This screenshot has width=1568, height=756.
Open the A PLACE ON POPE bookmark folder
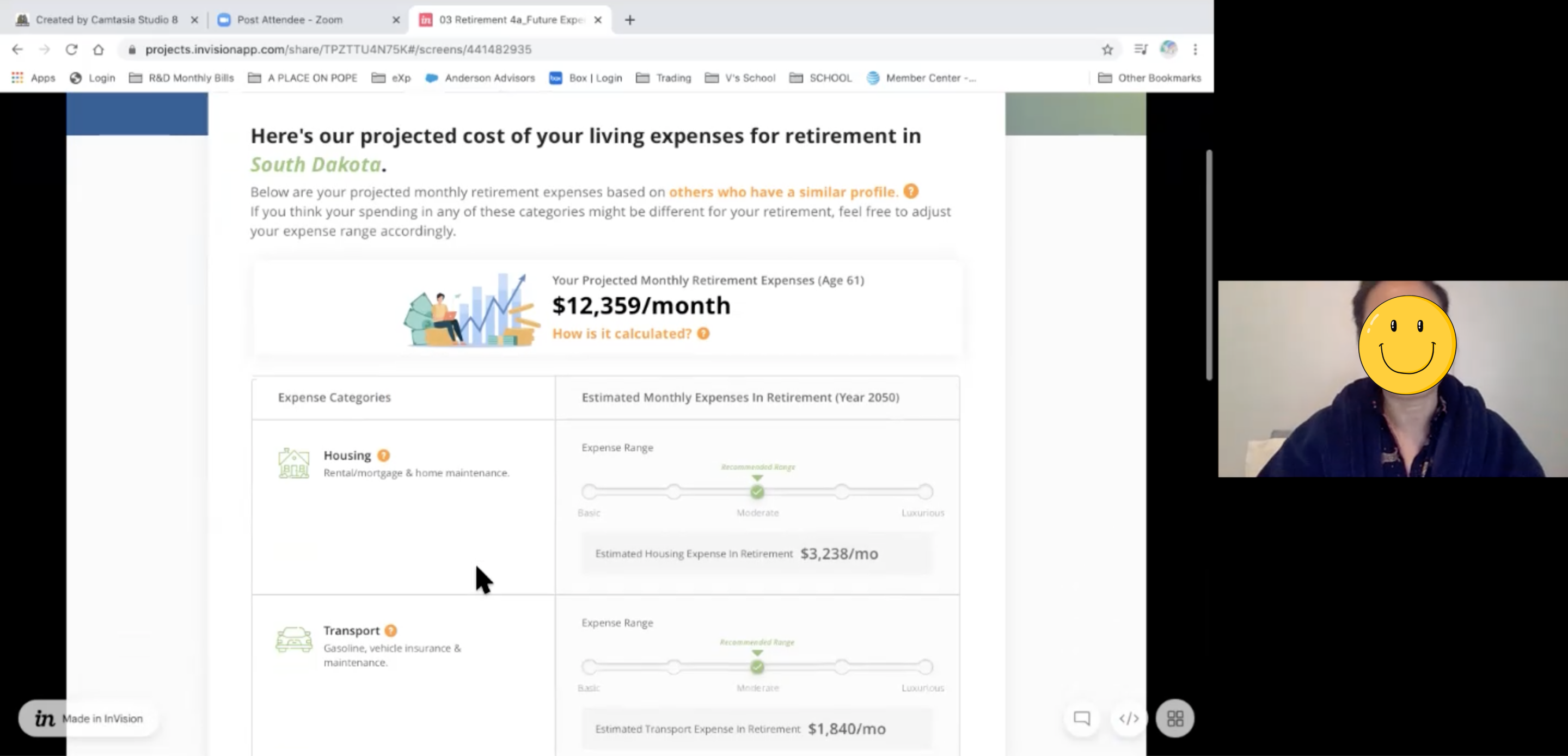pyautogui.click(x=303, y=78)
